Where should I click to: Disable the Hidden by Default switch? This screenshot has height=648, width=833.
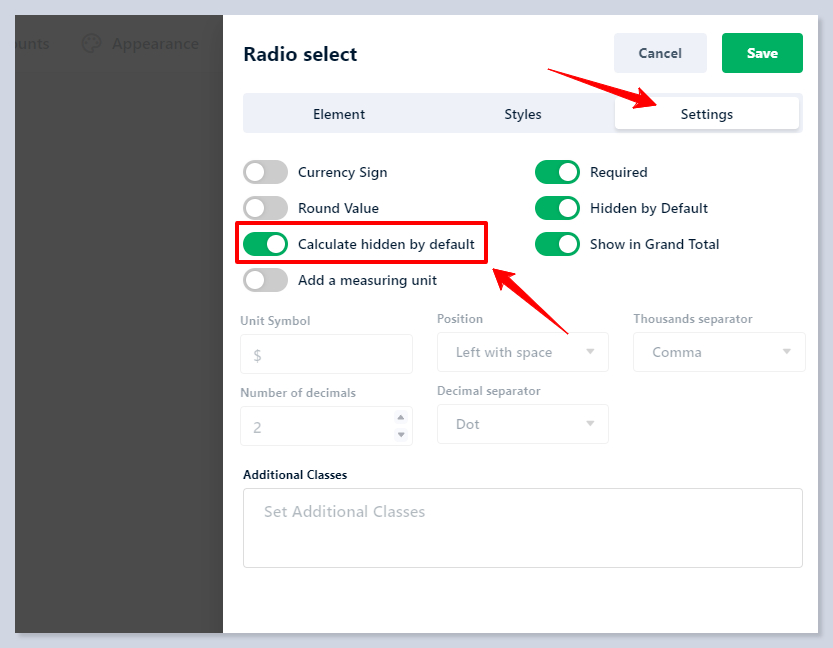coord(557,208)
